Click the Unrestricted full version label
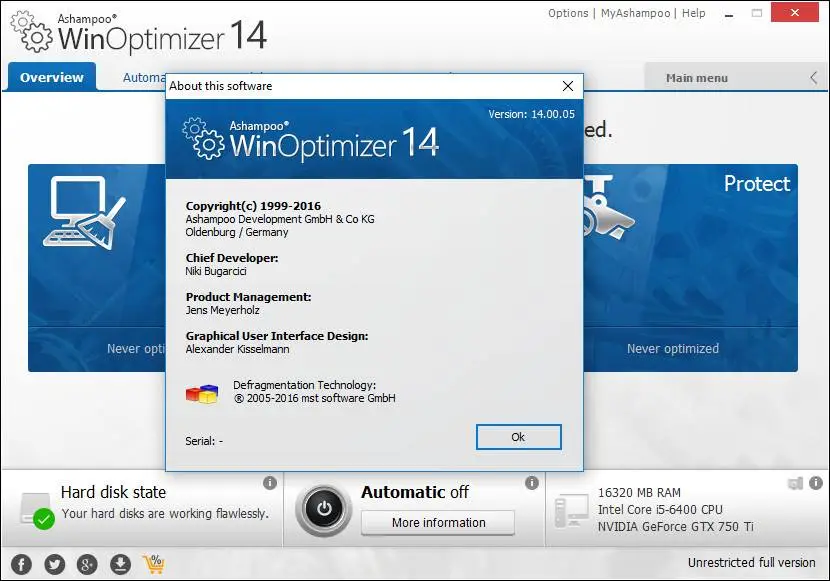This screenshot has width=830, height=581. click(x=752, y=562)
